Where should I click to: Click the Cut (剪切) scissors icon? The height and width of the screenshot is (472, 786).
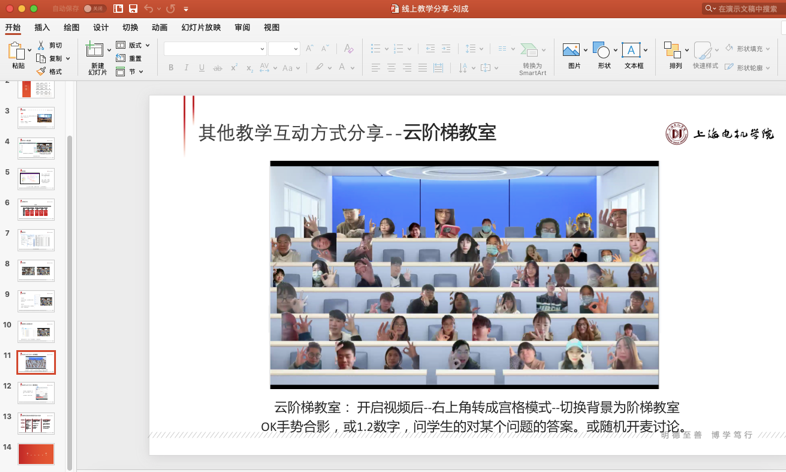click(x=41, y=45)
